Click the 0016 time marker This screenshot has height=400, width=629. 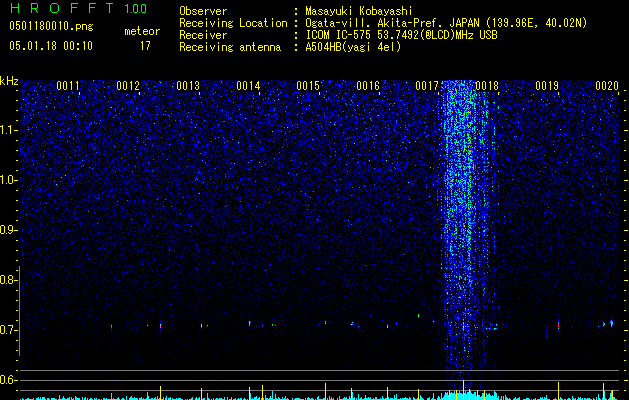(368, 86)
